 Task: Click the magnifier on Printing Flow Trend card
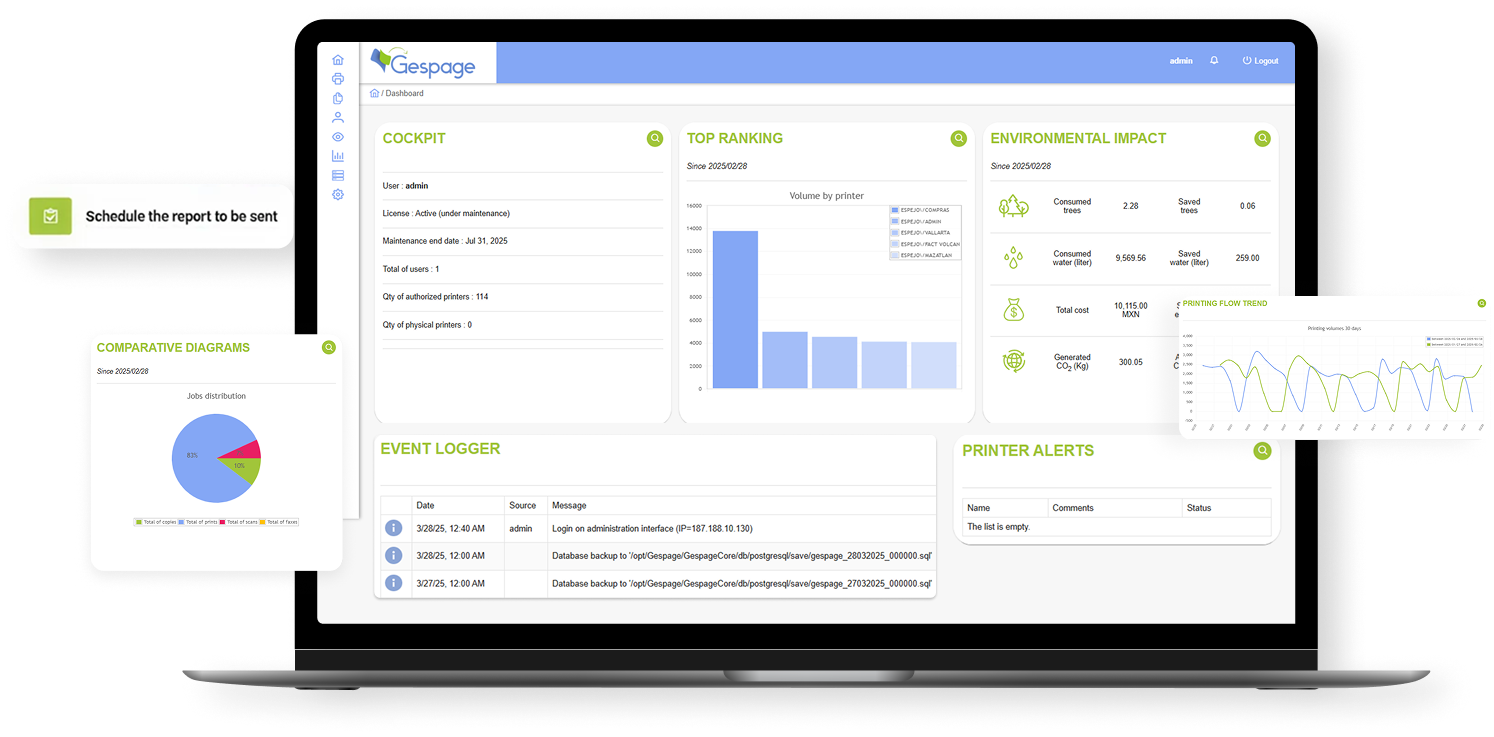1482,303
